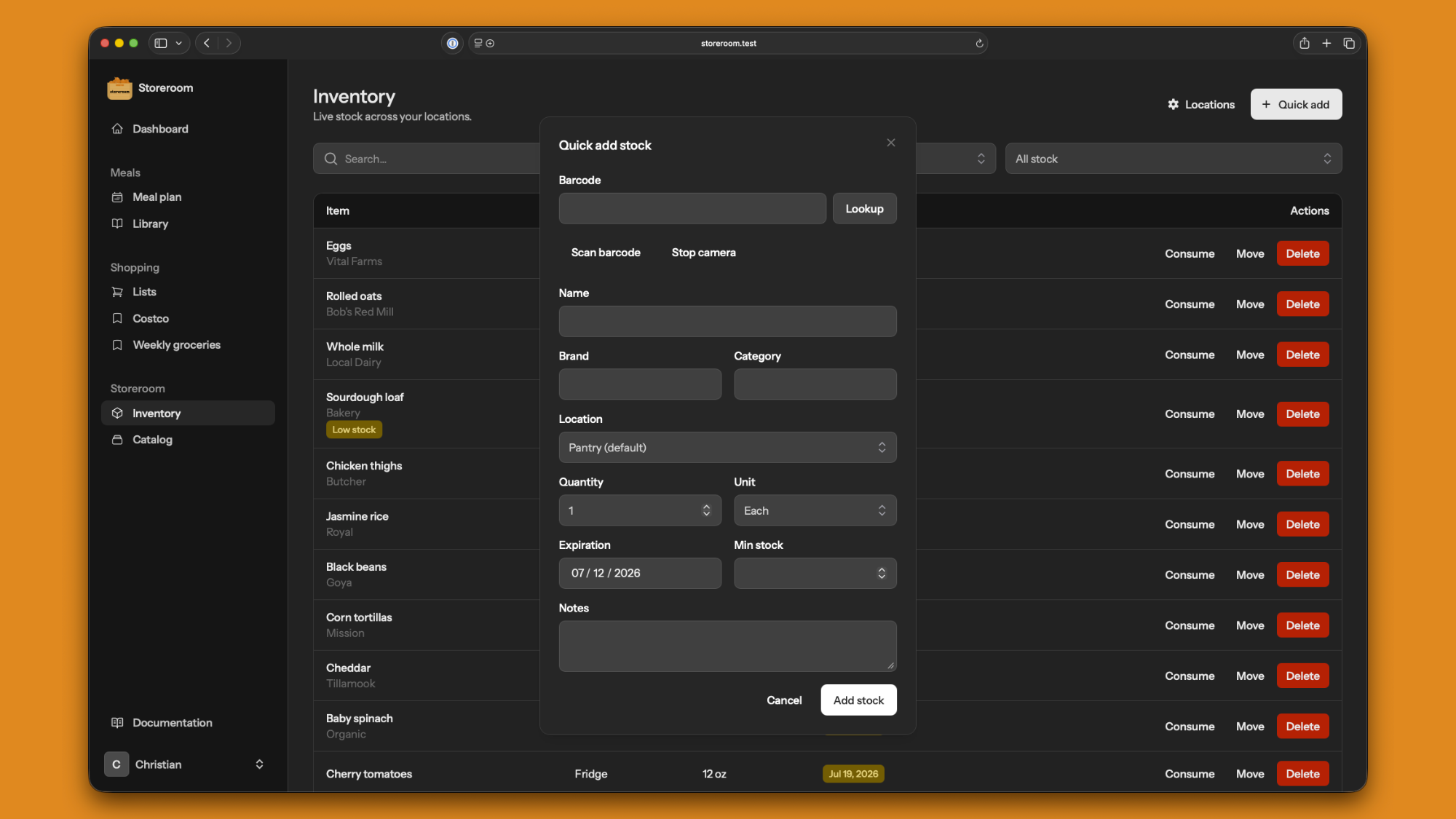The width and height of the screenshot is (1456, 819).
Task: Move the Jasmine rice item
Action: pos(1250,524)
